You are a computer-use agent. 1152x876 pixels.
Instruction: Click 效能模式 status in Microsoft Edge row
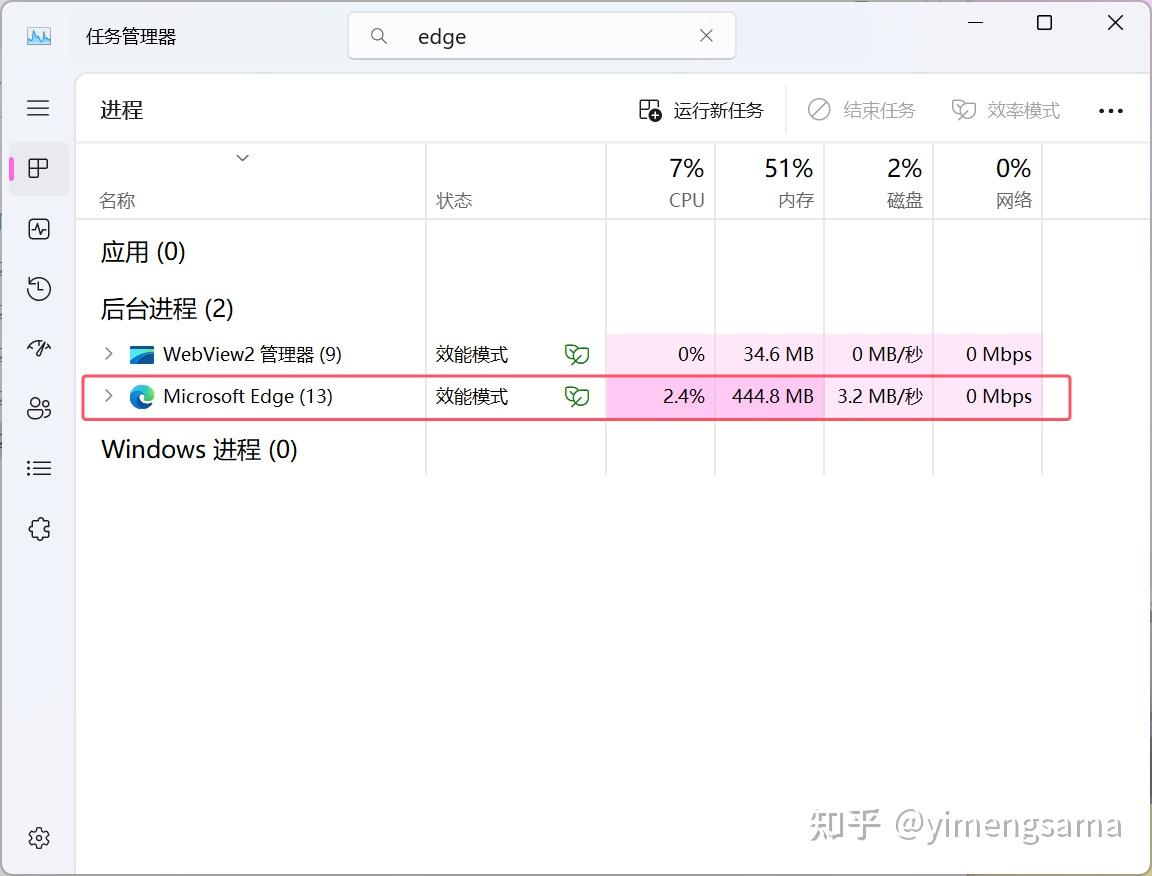click(472, 397)
